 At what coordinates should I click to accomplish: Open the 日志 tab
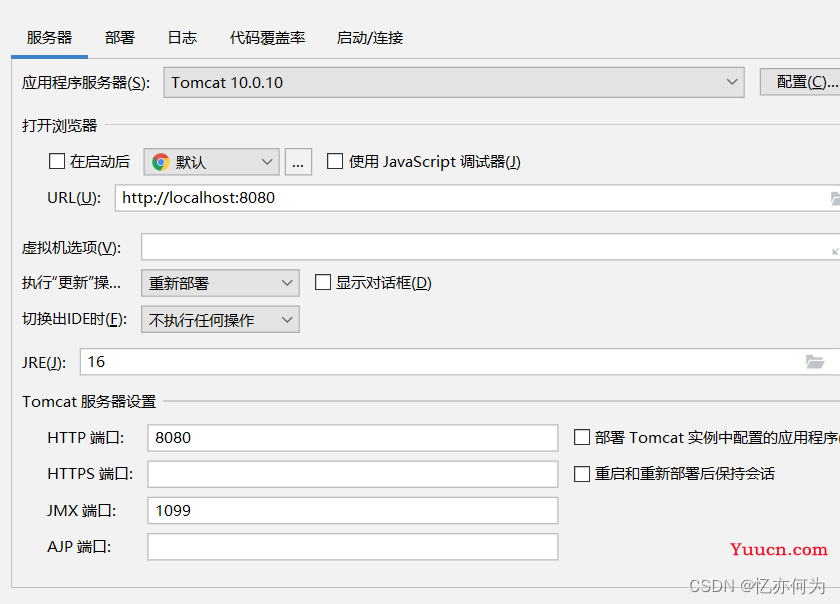tap(182, 38)
